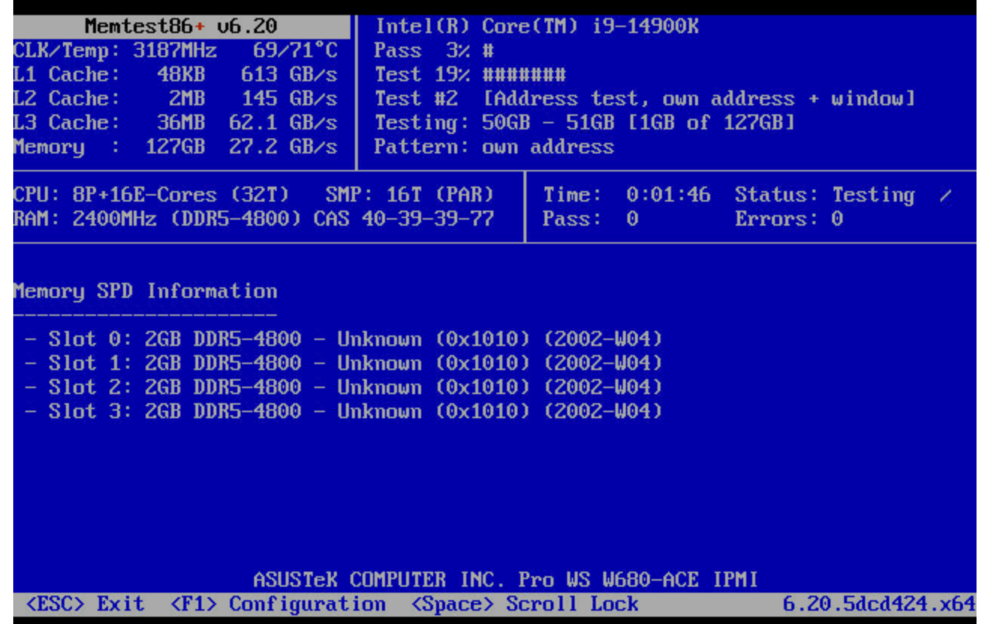1000x624 pixels.
Task: Select the Slot 1 SPD row
Action: tap(344, 363)
